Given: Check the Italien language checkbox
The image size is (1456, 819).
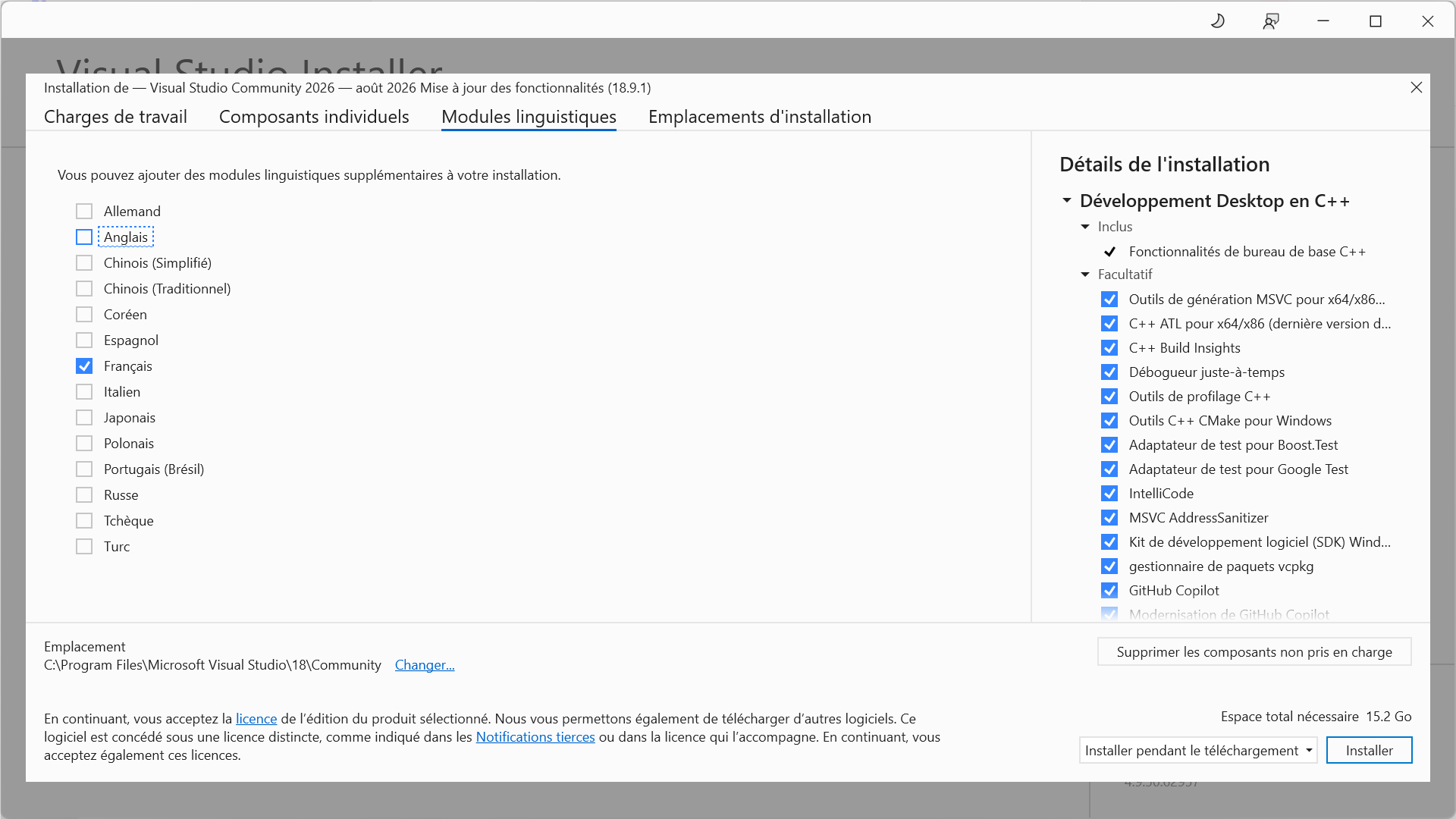Looking at the screenshot, I should [x=84, y=392].
